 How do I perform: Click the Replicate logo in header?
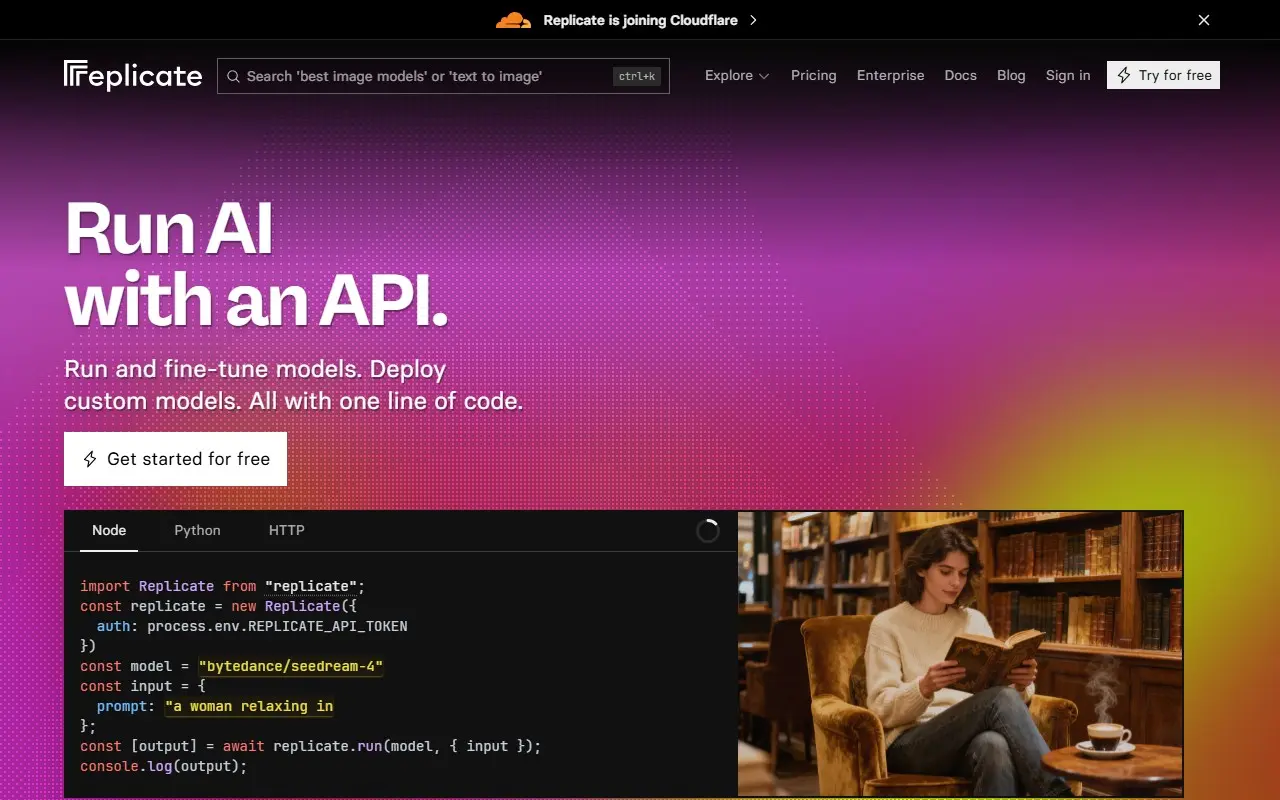[x=133, y=76]
